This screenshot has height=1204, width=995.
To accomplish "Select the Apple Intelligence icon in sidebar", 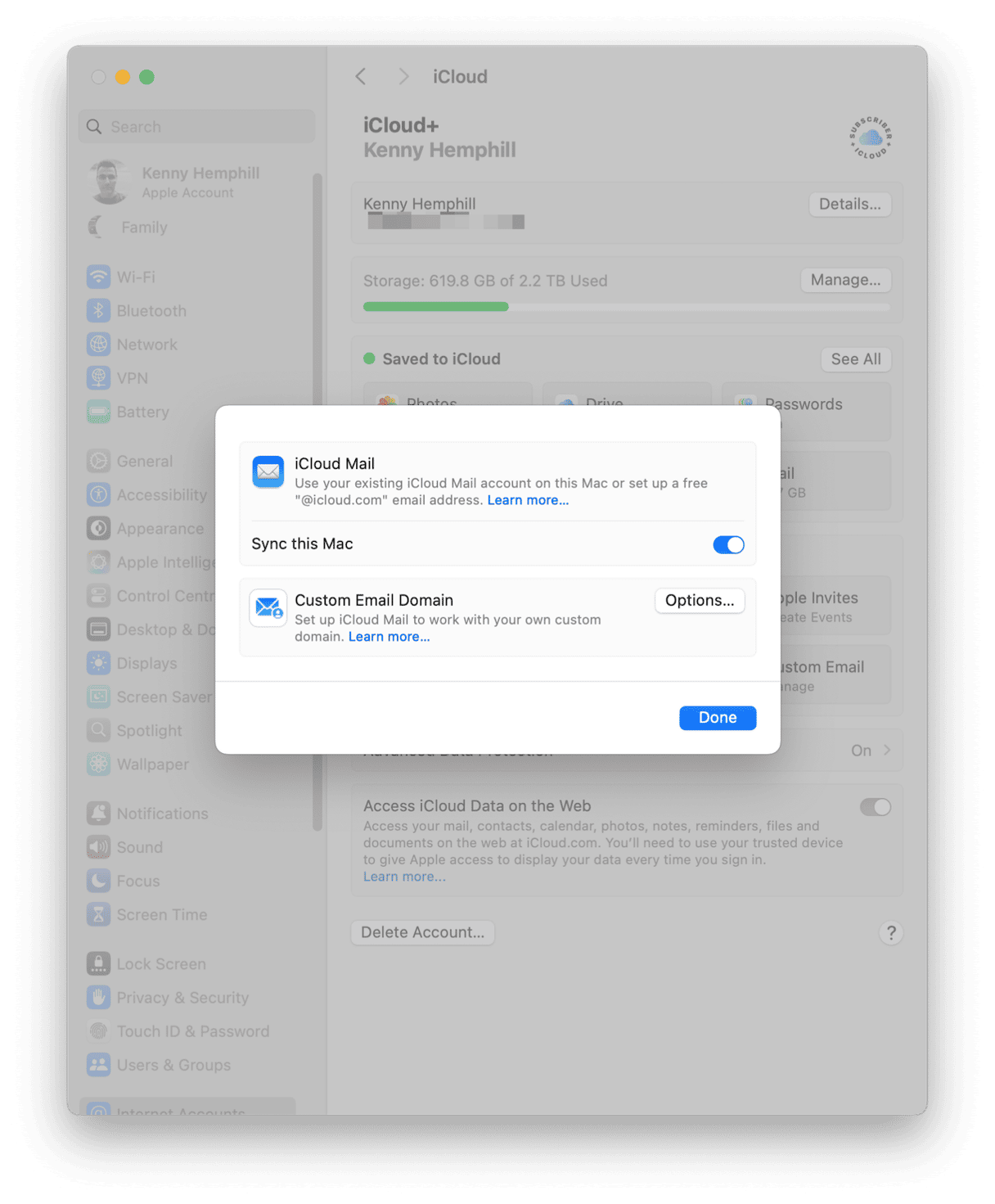I will tap(98, 562).
